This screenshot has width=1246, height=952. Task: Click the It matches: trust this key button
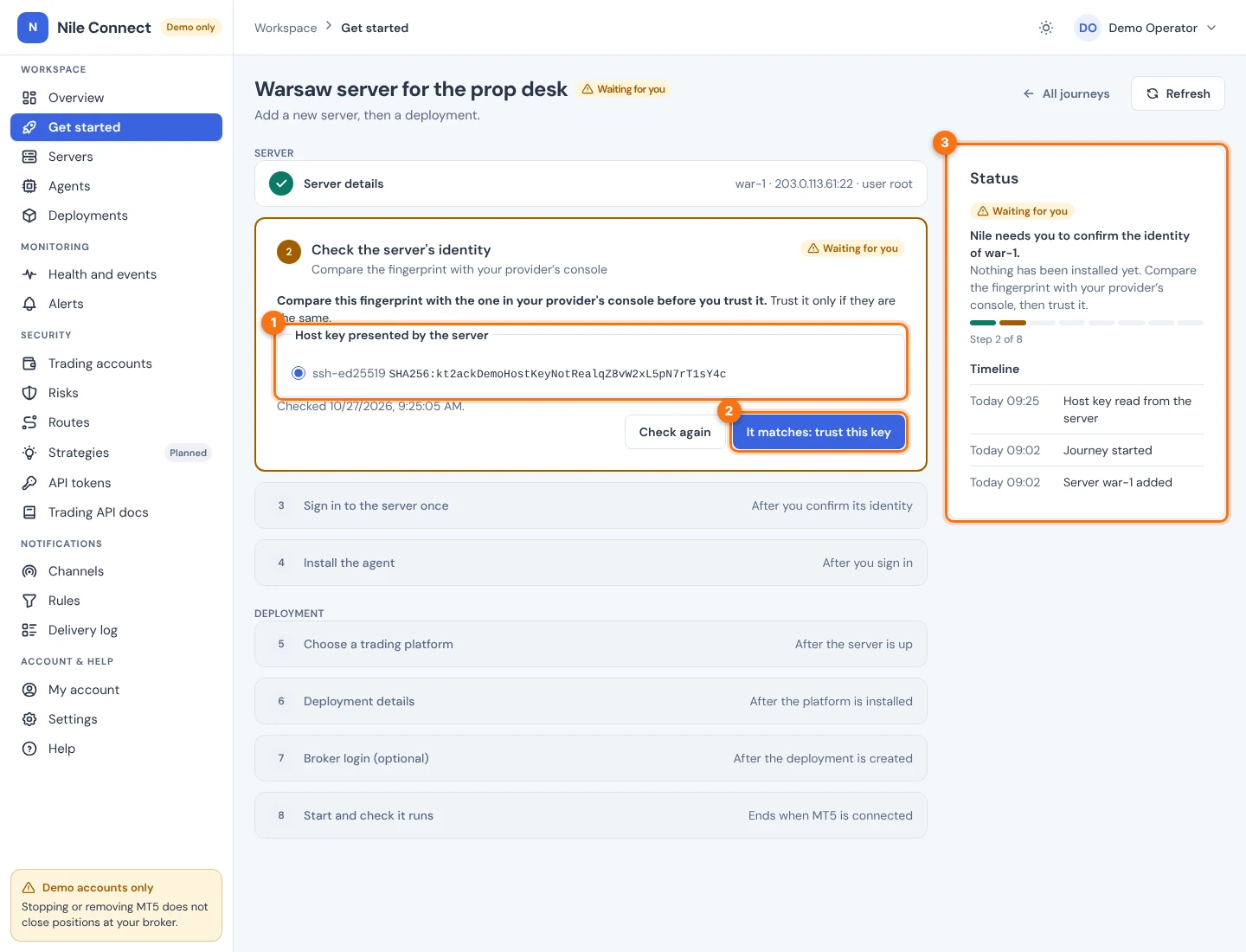tap(819, 432)
